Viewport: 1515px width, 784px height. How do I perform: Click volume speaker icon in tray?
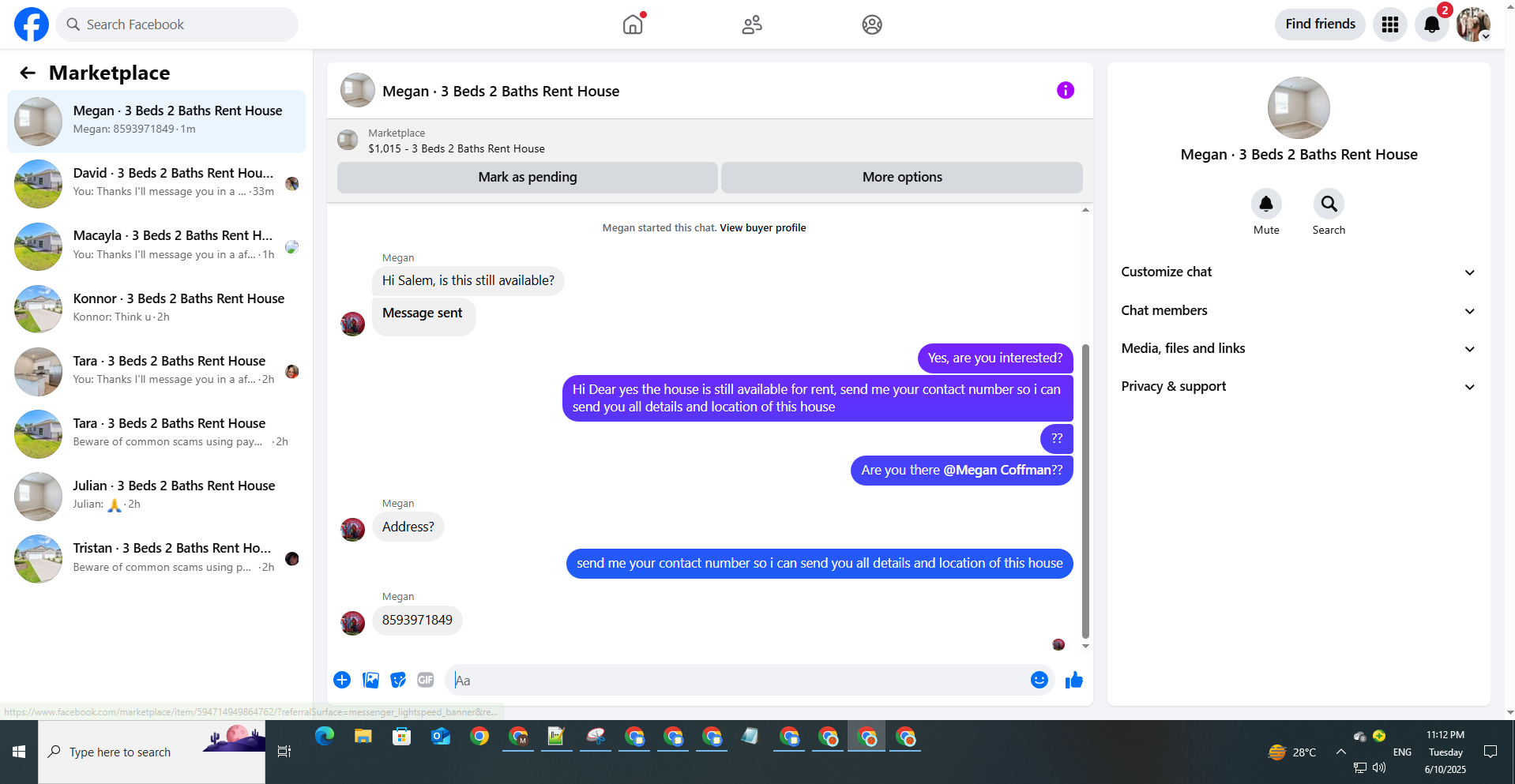coord(1379,767)
